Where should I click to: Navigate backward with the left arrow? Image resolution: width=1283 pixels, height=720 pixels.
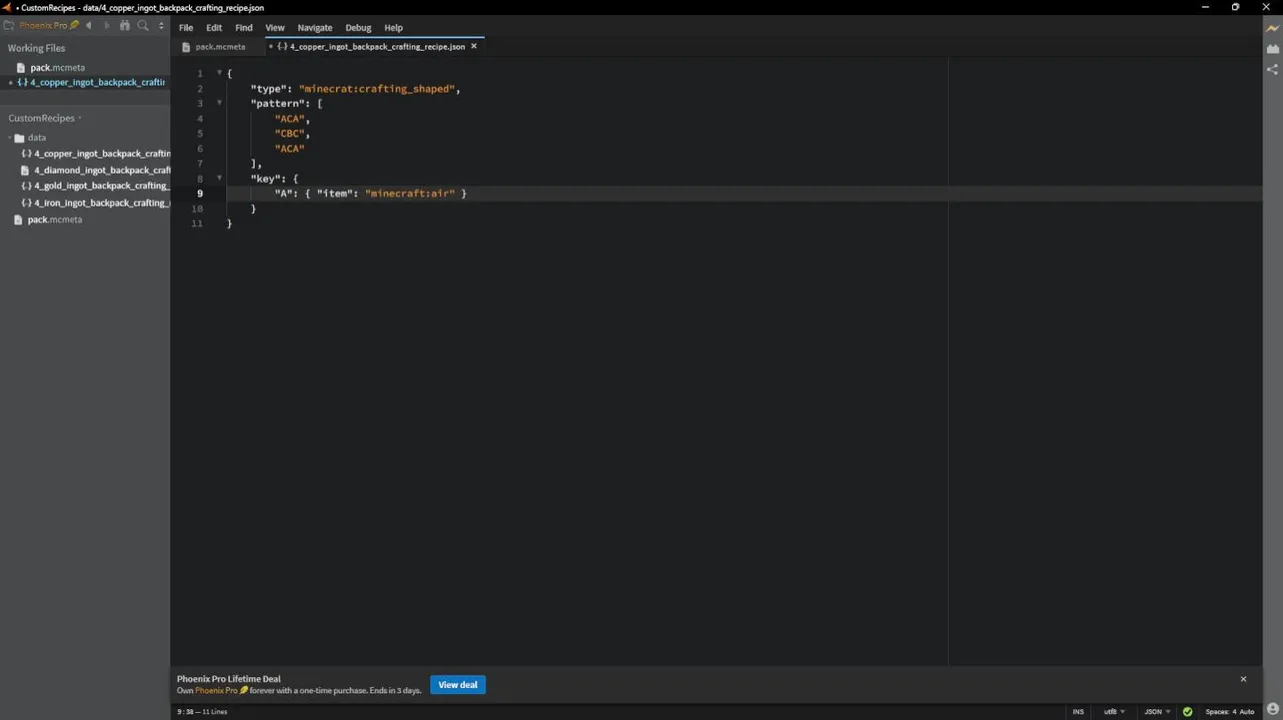(89, 26)
